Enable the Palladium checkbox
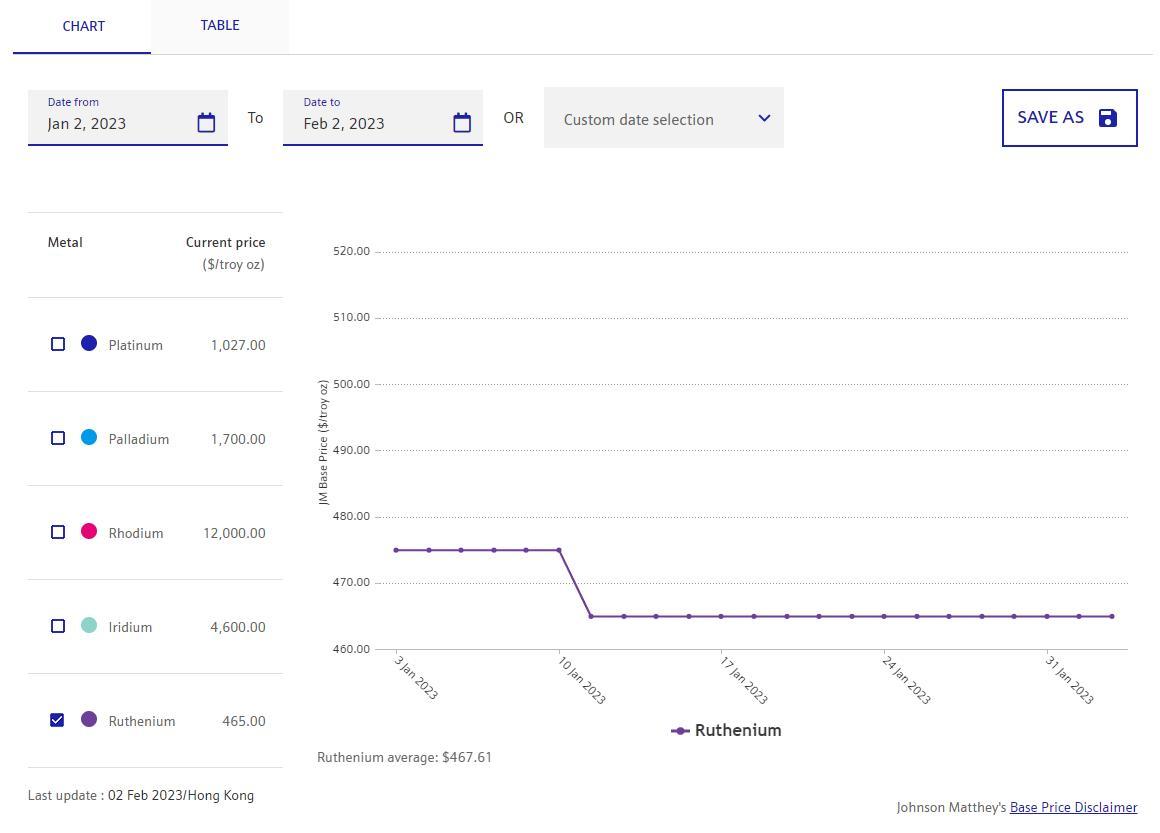Screen dimensions: 1160x833 58,438
